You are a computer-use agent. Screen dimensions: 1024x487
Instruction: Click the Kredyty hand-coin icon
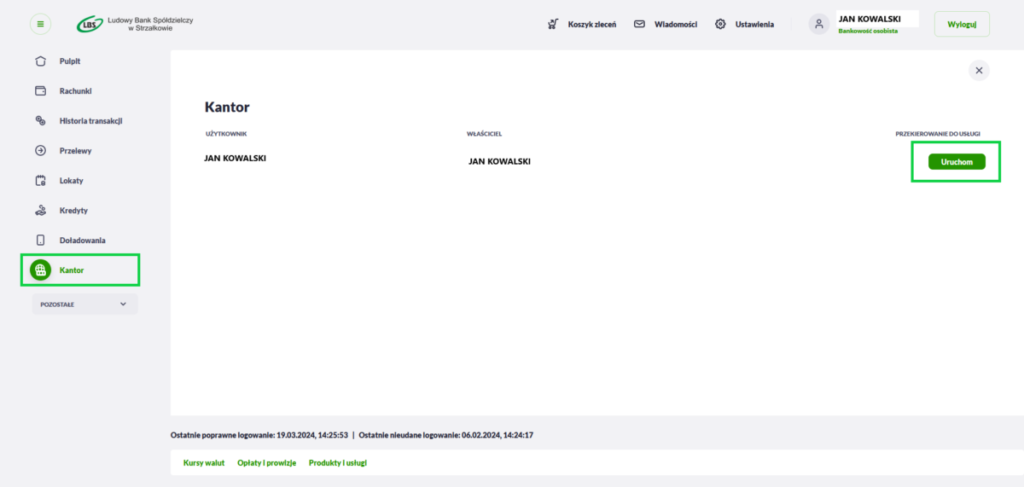(40, 210)
